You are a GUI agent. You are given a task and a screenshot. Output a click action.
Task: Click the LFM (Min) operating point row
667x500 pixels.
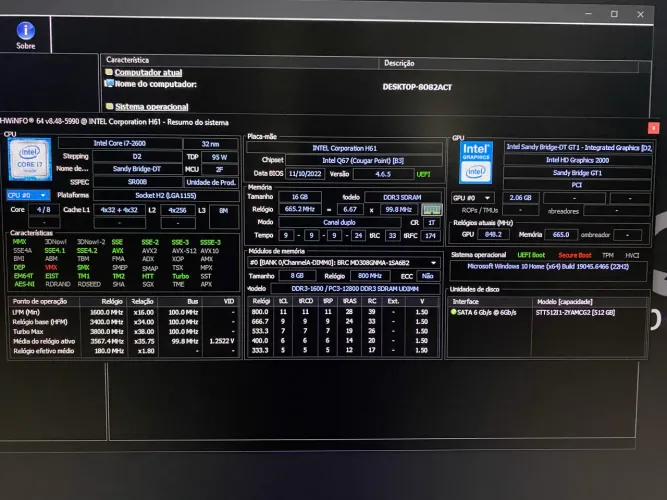[x=124, y=312]
